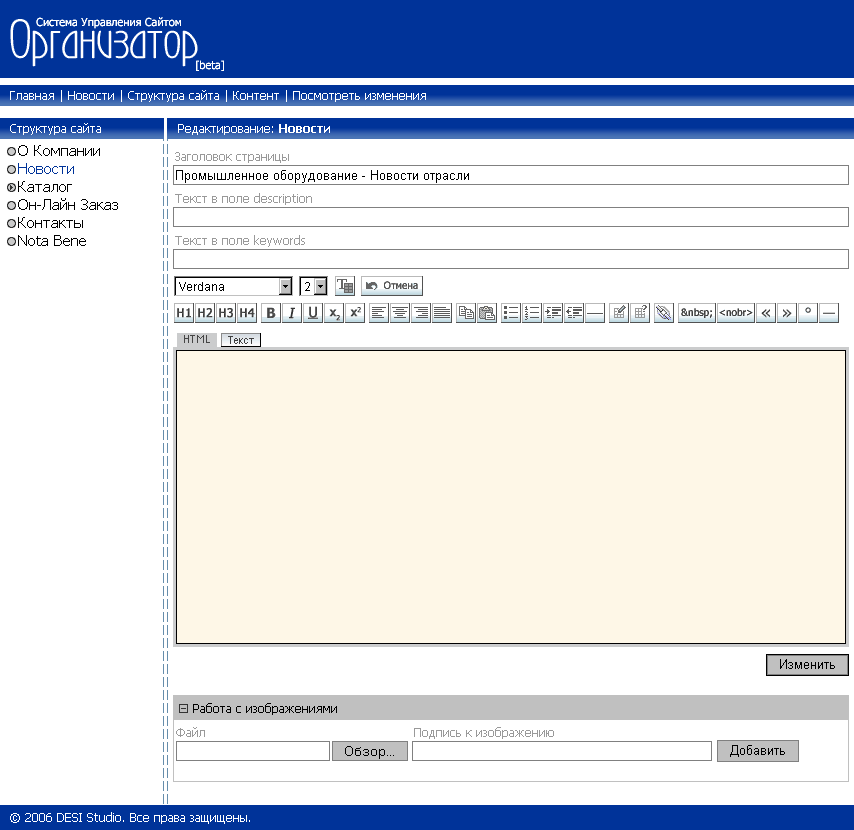The image size is (854, 830).
Task: Select the Новости radio bullet in site structure
Action: [x=10, y=169]
